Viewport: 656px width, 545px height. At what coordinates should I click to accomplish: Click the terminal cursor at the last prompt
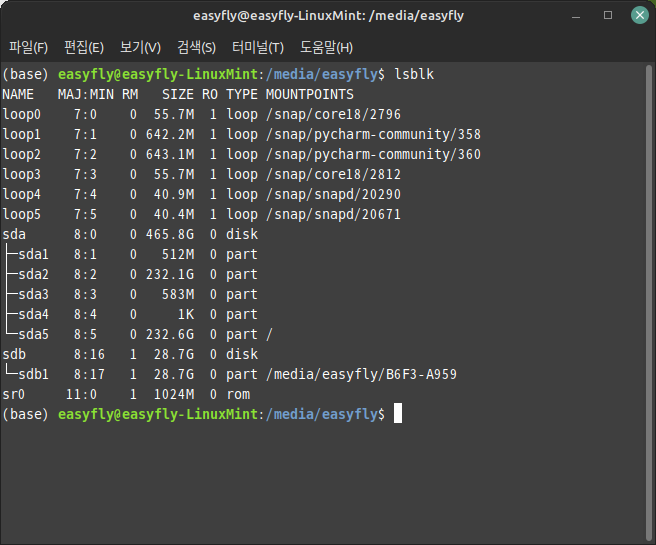click(x=398, y=413)
